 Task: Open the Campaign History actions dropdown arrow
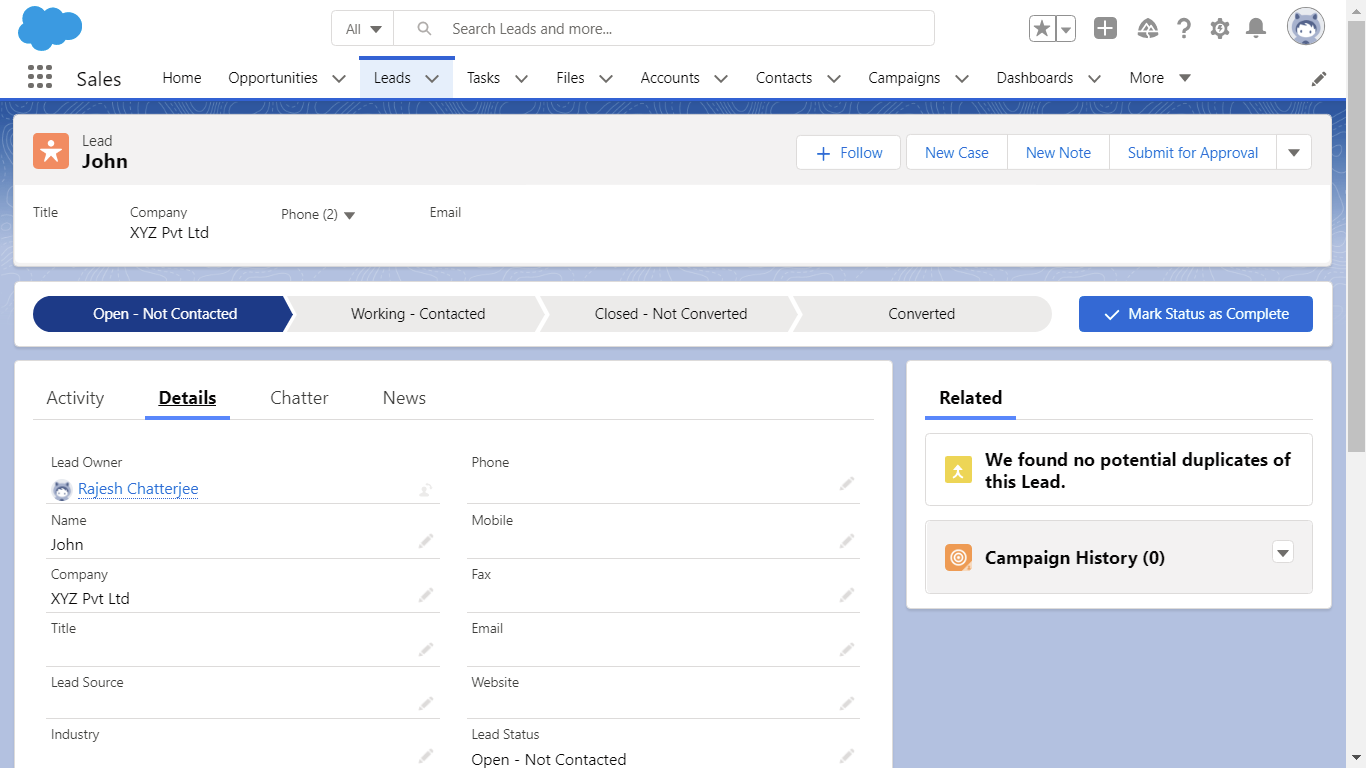tap(1283, 552)
